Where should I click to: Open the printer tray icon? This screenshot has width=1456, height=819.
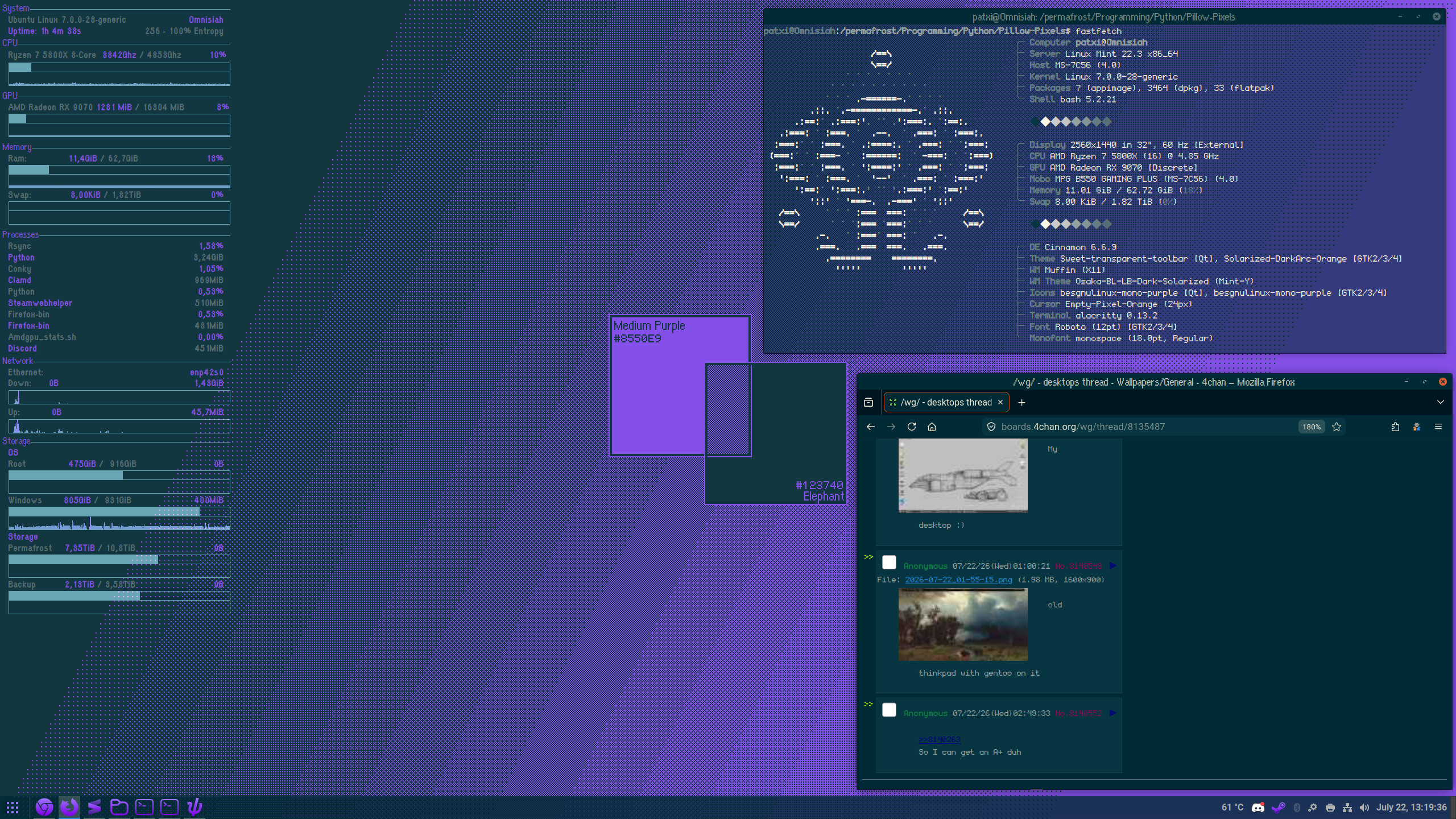(1330, 808)
